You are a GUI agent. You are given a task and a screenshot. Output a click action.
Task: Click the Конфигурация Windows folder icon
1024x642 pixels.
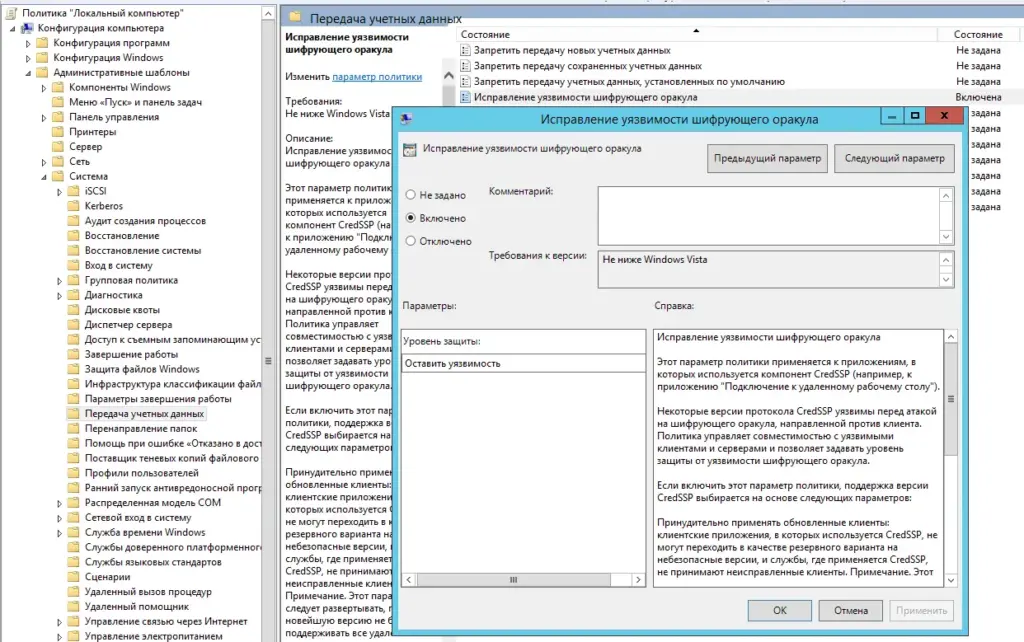coord(42,57)
